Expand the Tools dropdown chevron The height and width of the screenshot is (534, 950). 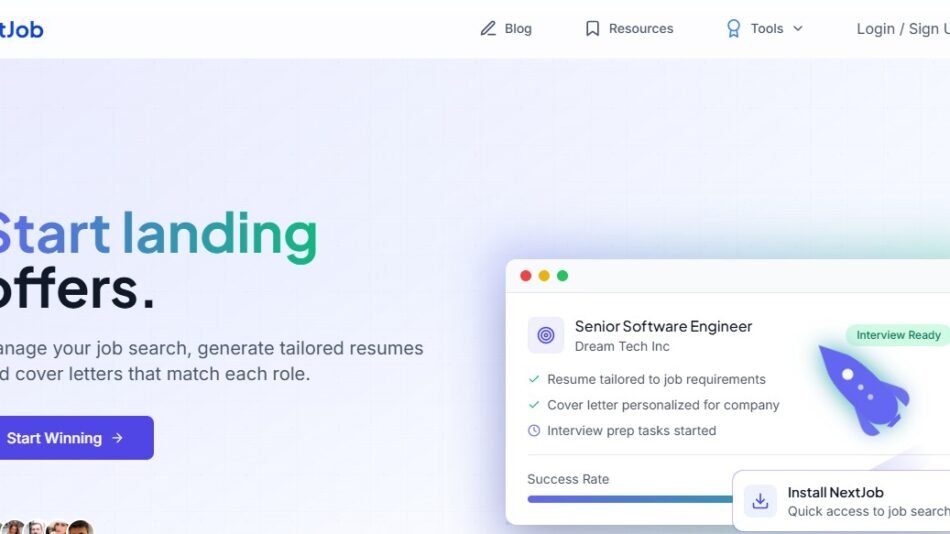(798, 29)
